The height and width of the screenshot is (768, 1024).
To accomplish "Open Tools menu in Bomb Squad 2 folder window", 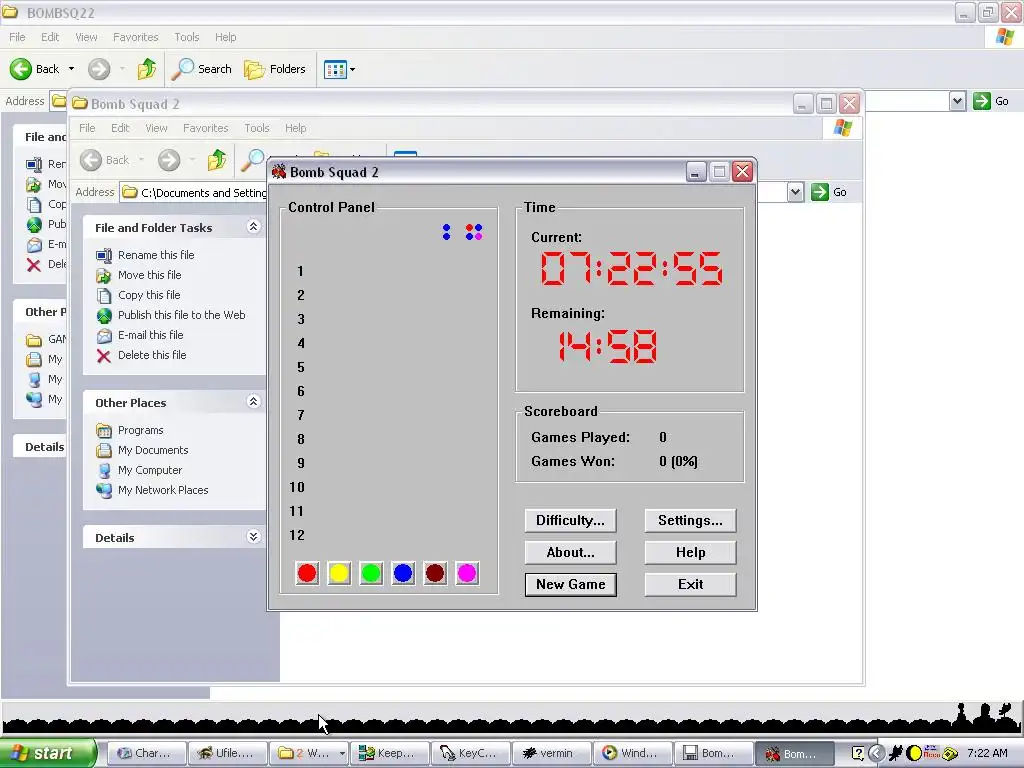I will [257, 128].
